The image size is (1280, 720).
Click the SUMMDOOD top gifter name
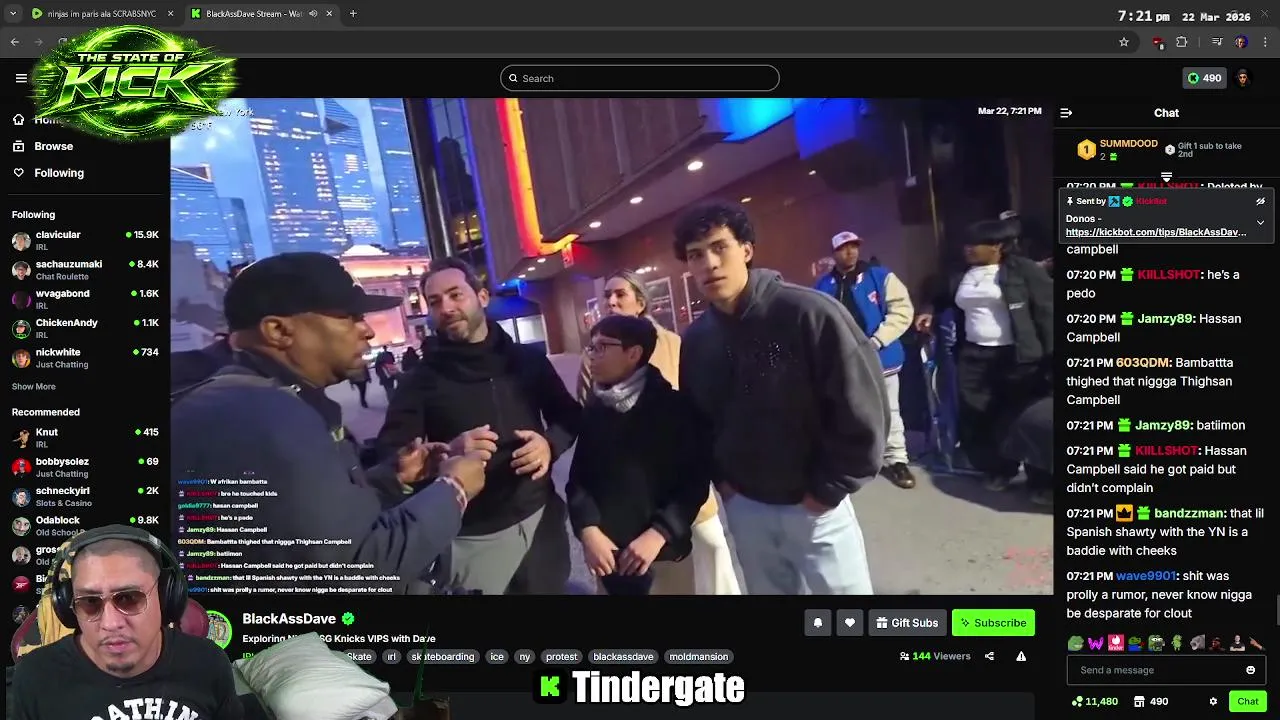[x=1128, y=144]
